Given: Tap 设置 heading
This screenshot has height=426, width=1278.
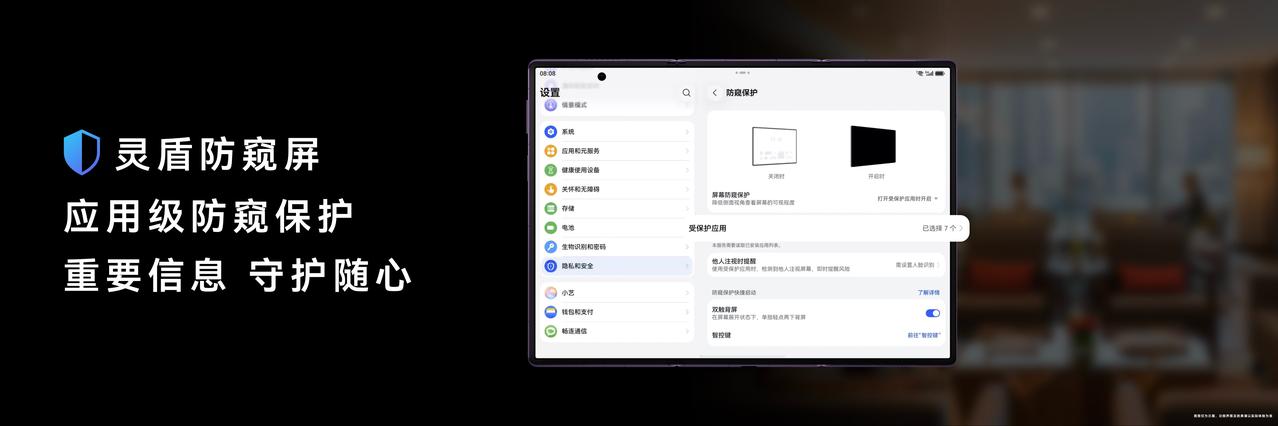Looking at the screenshot, I should coord(550,92).
